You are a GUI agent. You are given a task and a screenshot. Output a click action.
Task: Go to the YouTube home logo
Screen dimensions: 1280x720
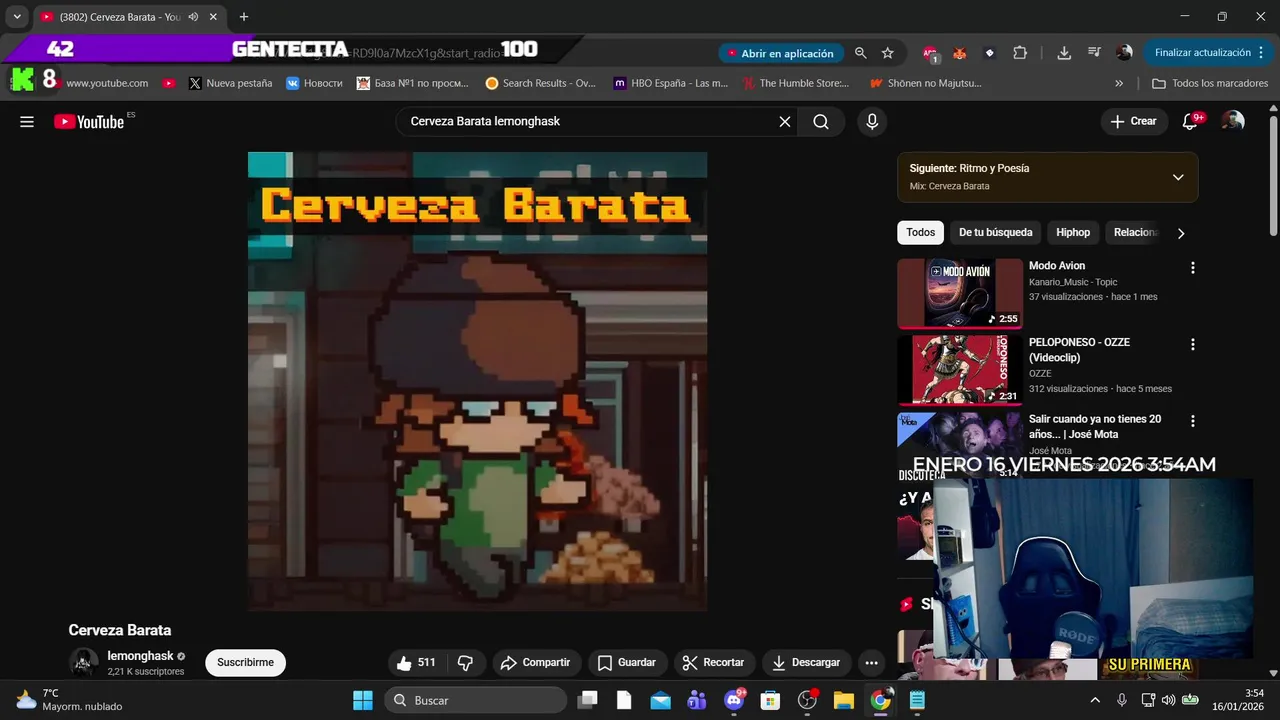[x=89, y=122]
